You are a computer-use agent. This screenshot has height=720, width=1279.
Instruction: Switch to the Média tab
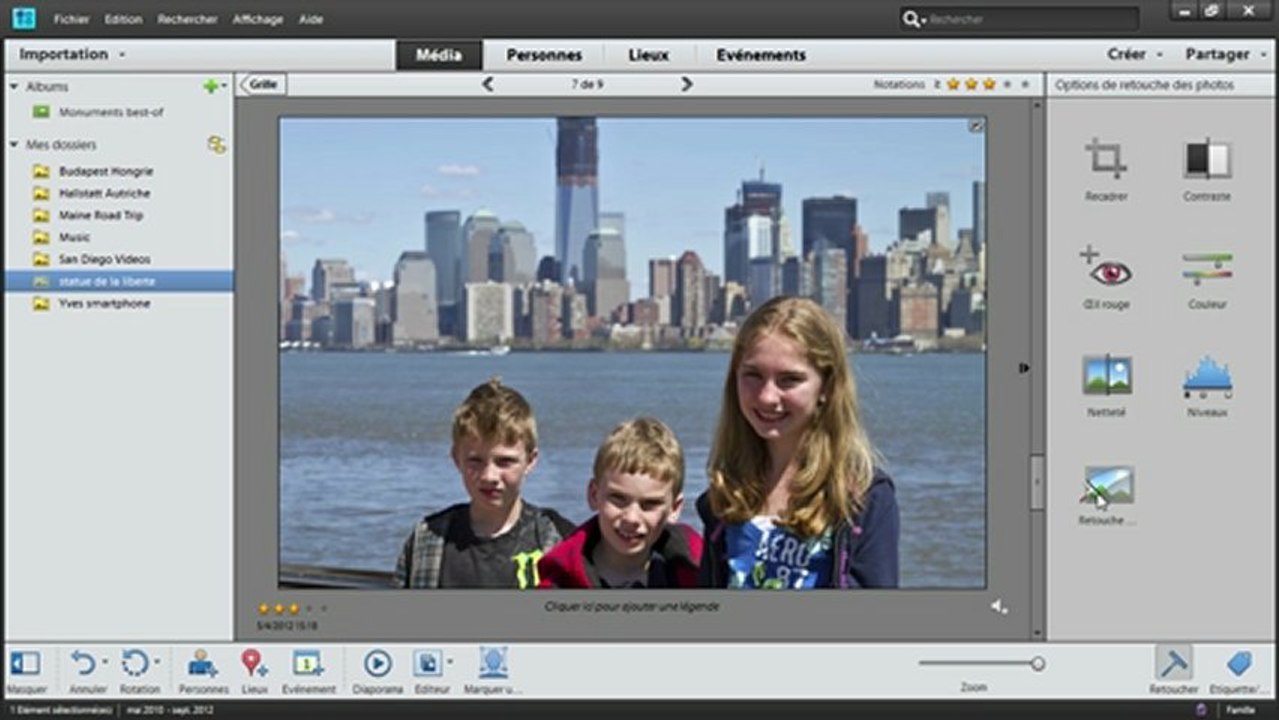point(439,55)
